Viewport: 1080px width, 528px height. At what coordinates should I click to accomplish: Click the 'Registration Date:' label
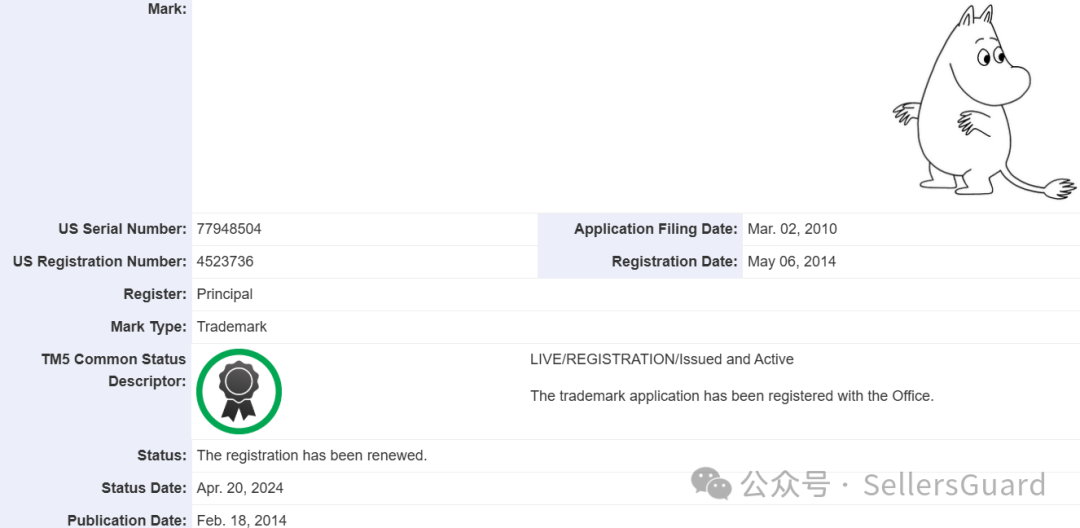675,262
